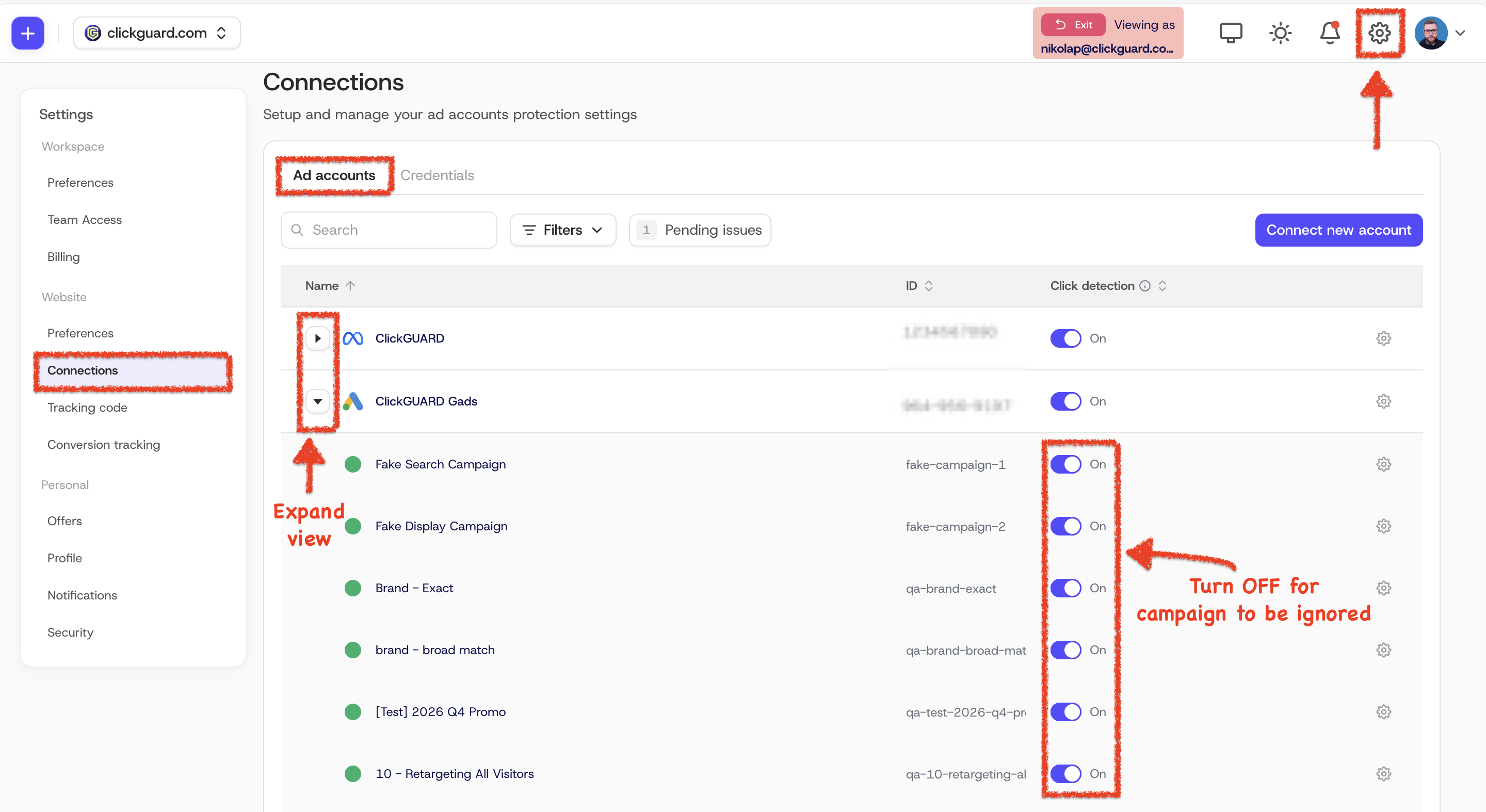This screenshot has width=1486, height=812.
Task: Toggle click detection for ClickGUARD Gads
Action: [x=1065, y=401]
